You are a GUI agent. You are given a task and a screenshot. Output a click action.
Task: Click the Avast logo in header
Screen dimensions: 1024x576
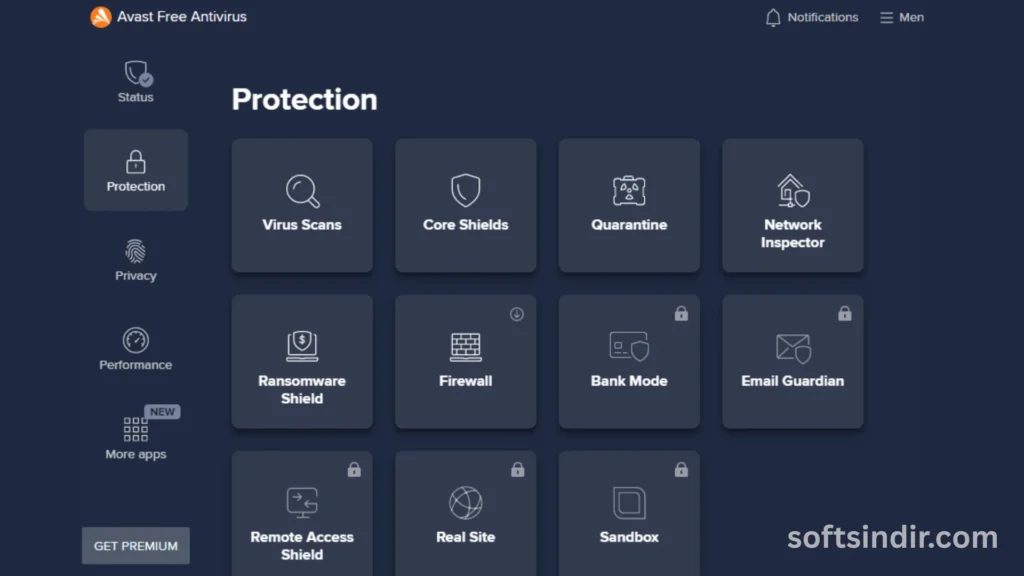tap(101, 17)
